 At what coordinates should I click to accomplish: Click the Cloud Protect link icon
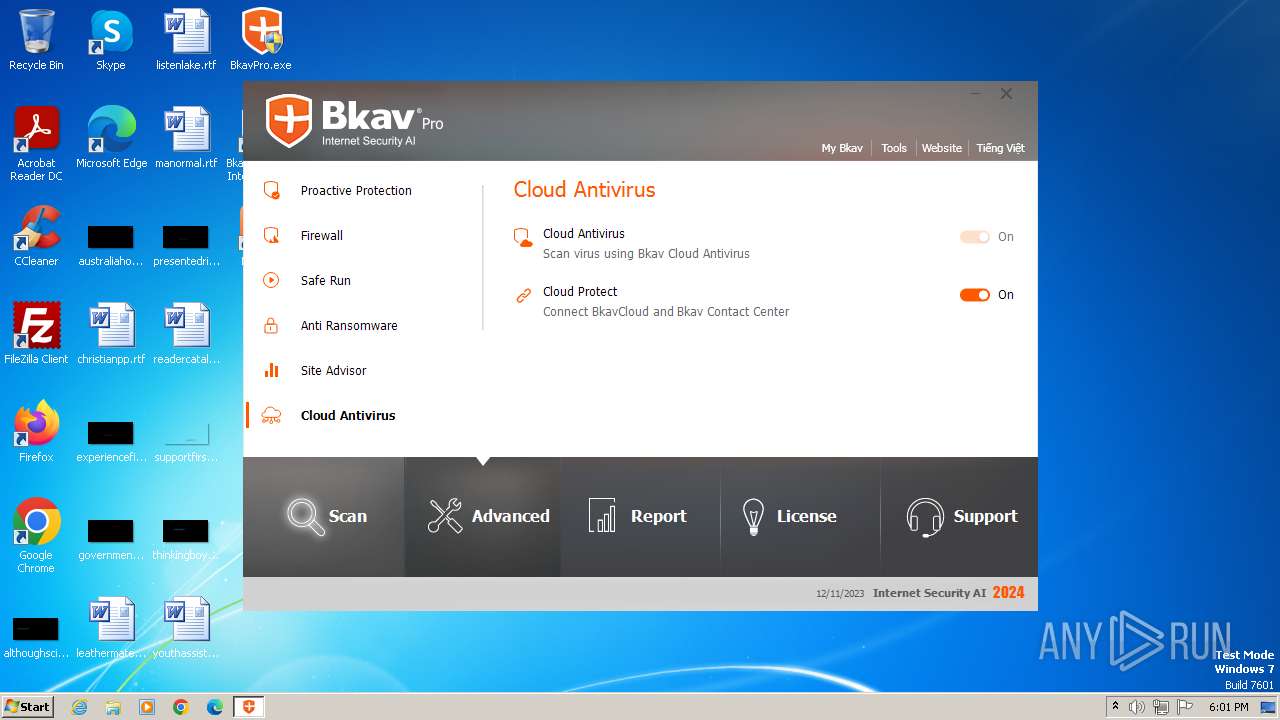click(523, 296)
